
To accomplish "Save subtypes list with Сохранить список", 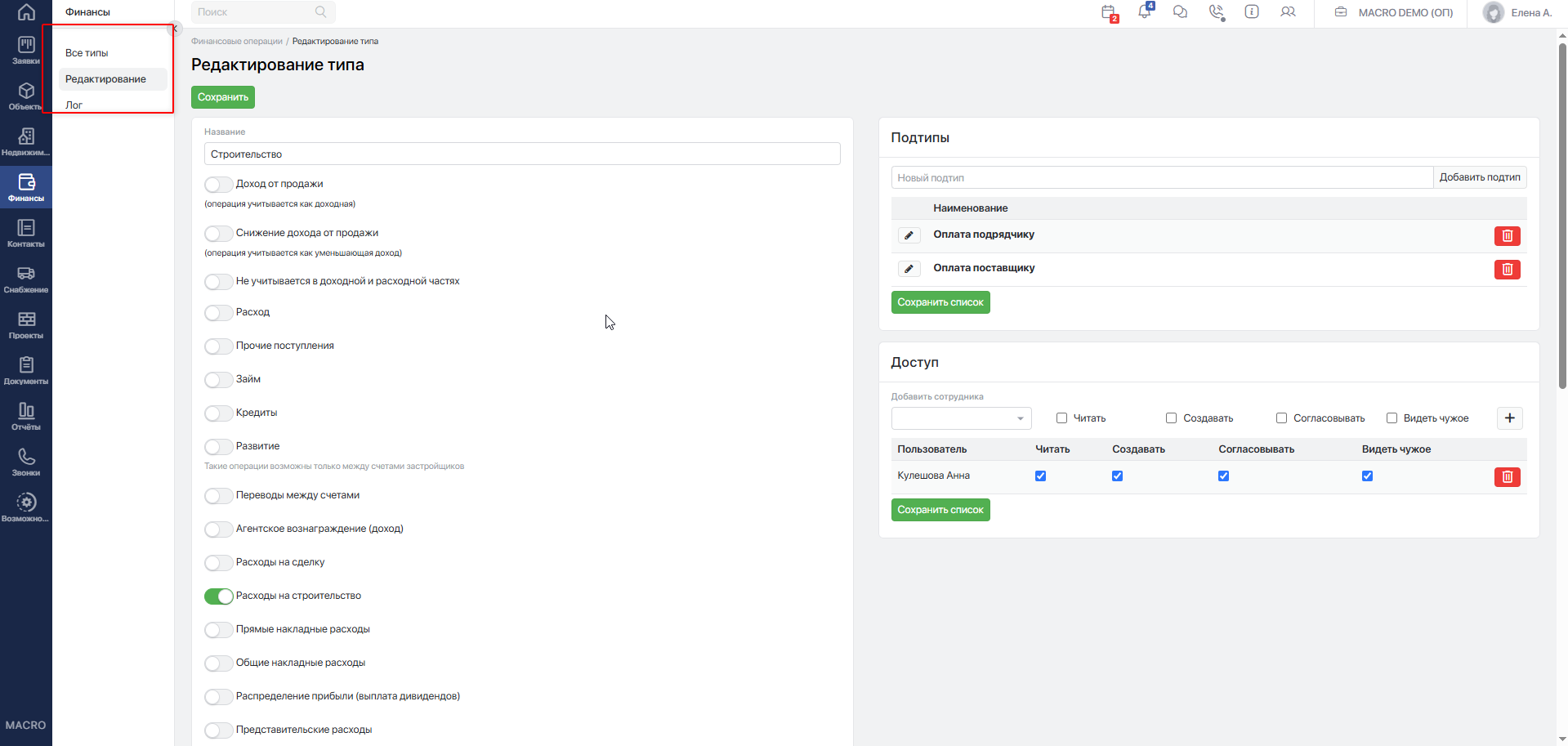I will (940, 302).
